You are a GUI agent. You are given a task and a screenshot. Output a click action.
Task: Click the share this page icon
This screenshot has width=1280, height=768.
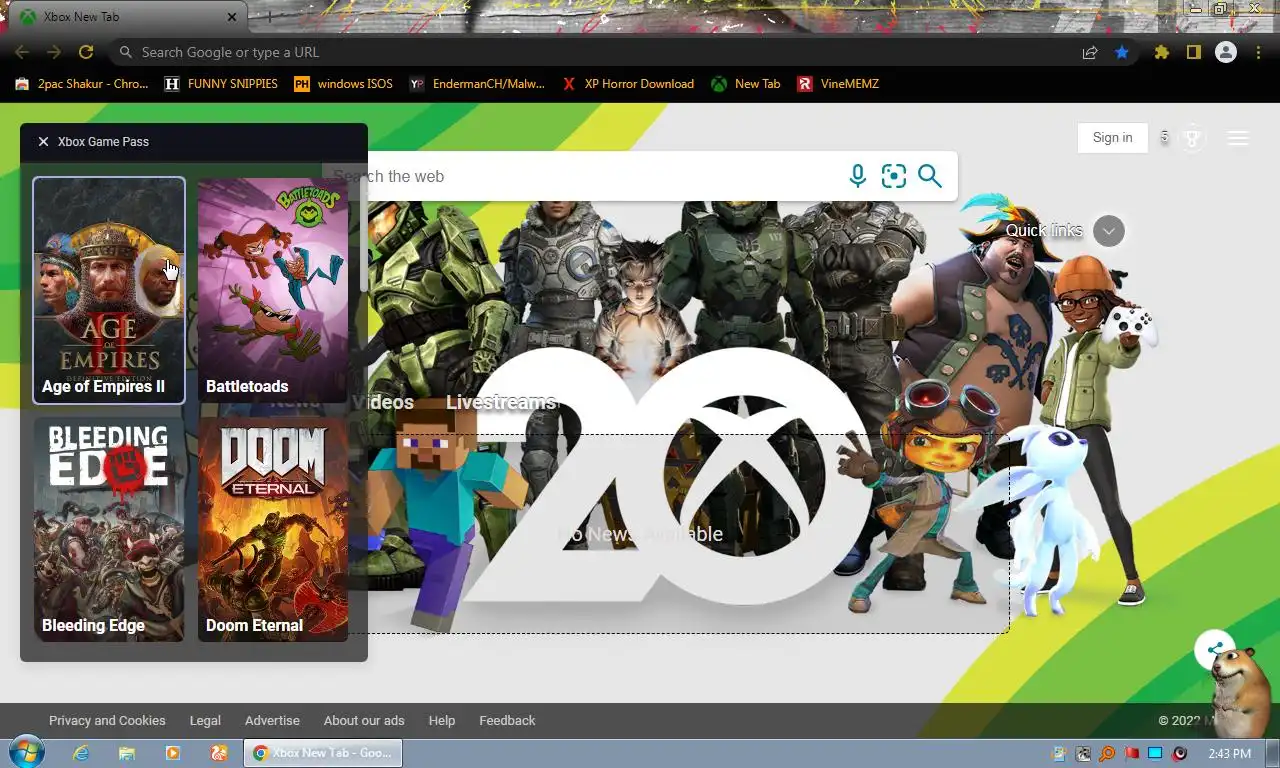pos(1090,52)
